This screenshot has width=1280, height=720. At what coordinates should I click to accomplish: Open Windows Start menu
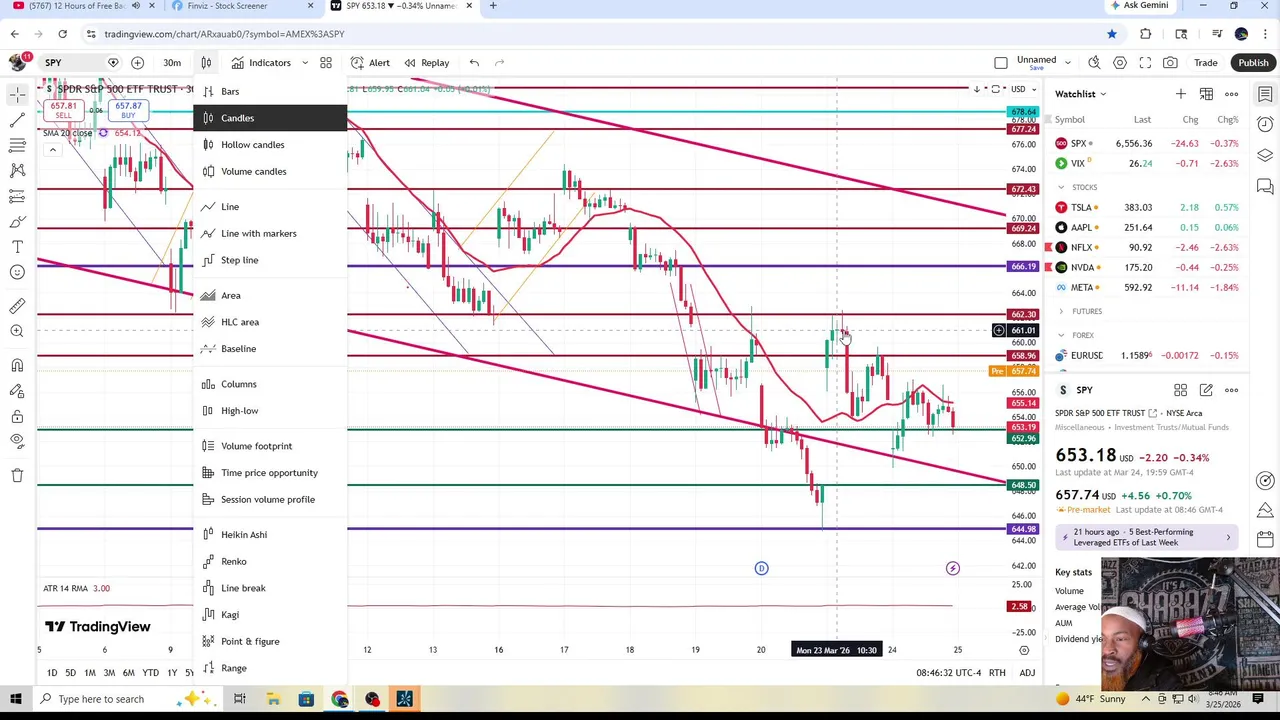point(15,699)
